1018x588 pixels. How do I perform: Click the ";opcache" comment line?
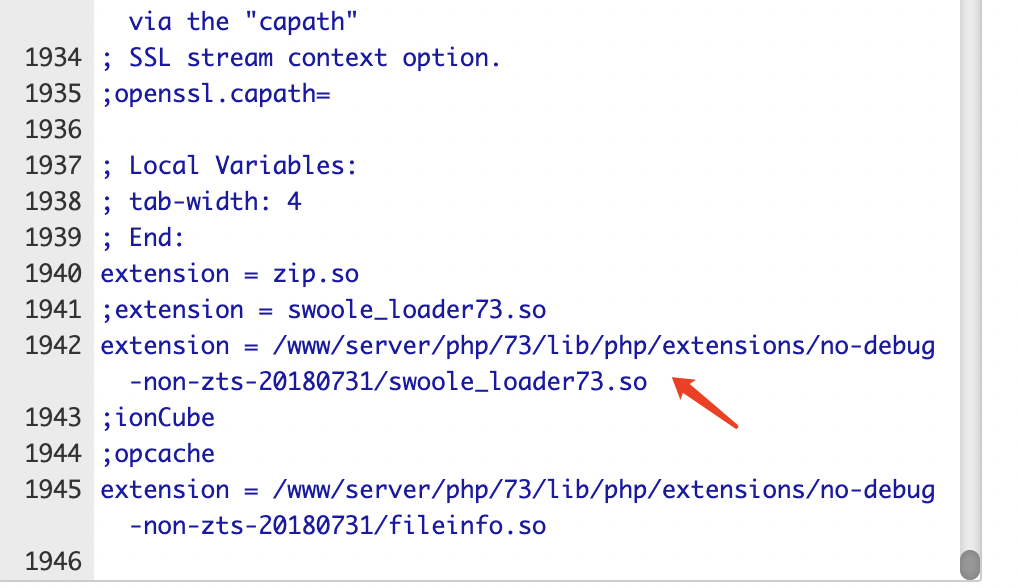(158, 454)
